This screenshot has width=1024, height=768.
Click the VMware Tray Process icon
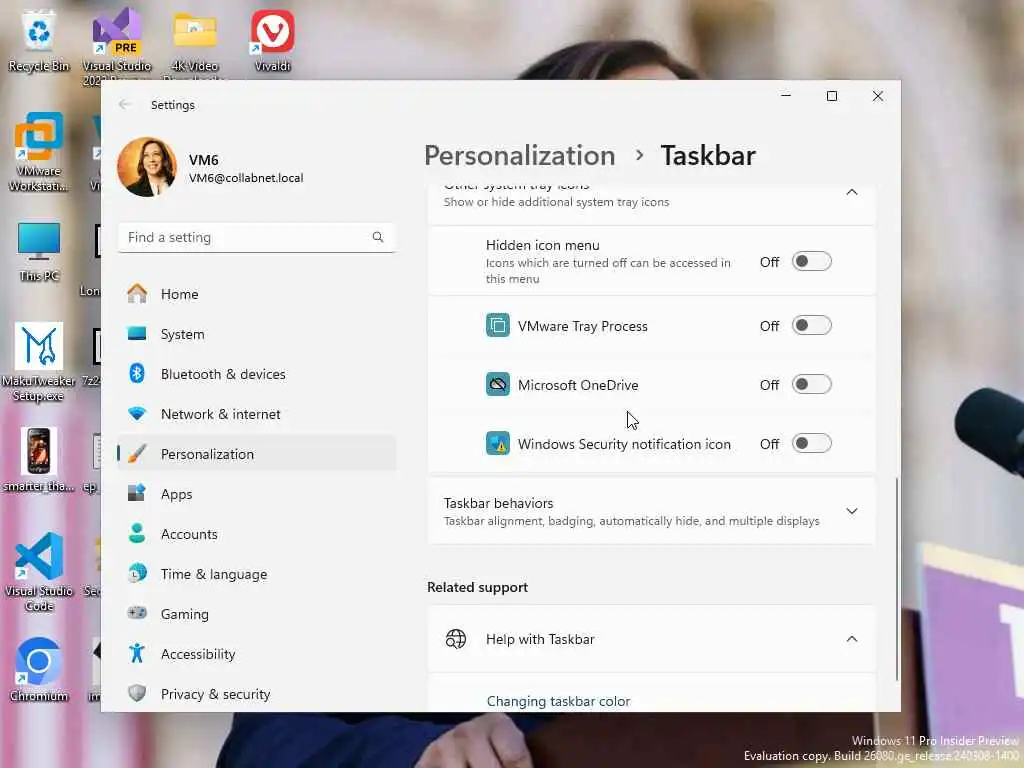[498, 325]
